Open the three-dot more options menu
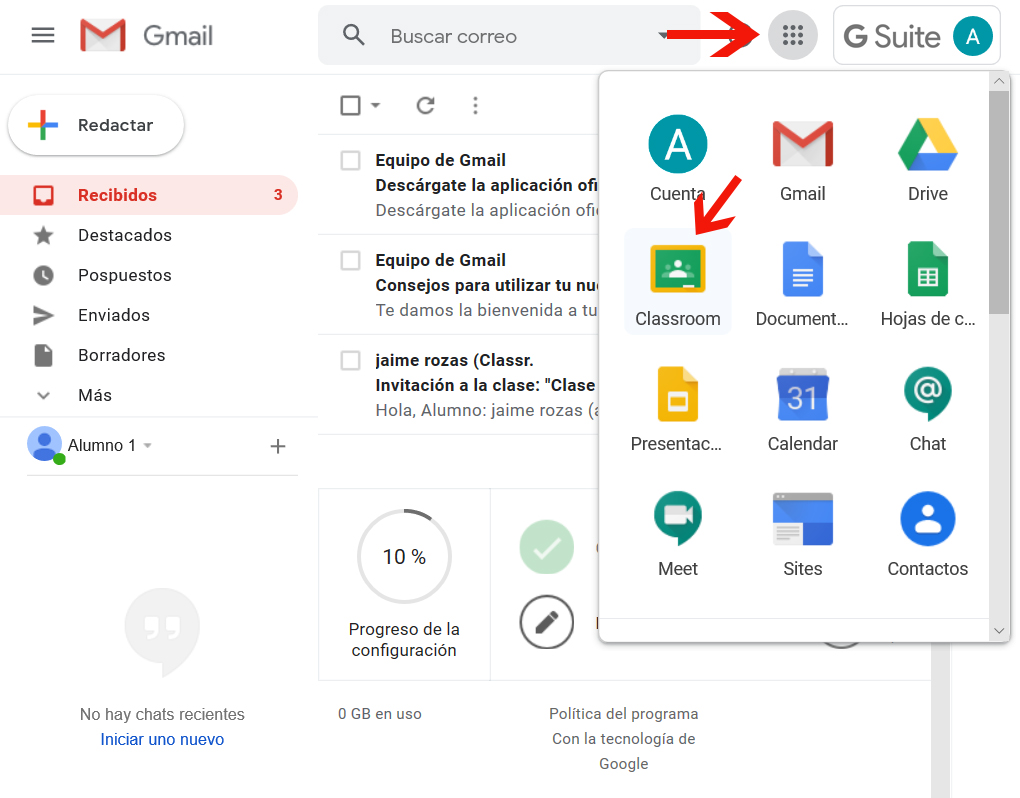The height and width of the screenshot is (798, 1020). click(x=476, y=105)
